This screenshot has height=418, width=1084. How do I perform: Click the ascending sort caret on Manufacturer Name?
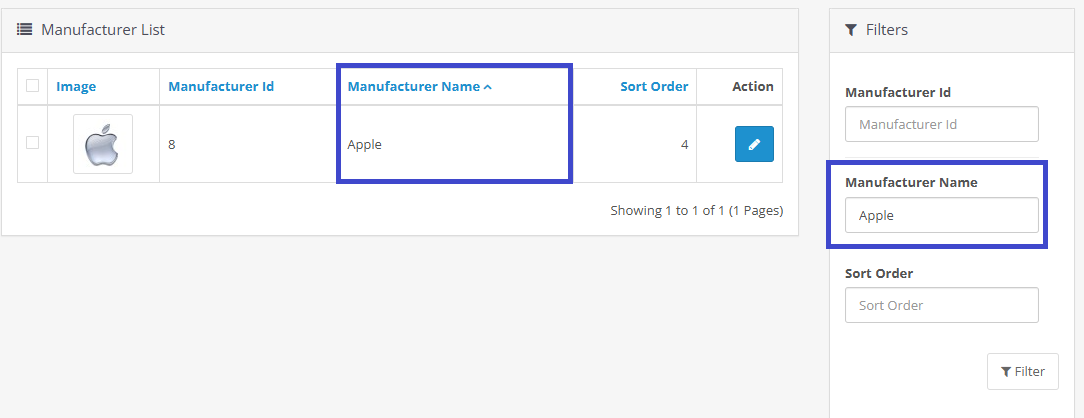pyautogui.click(x=488, y=87)
